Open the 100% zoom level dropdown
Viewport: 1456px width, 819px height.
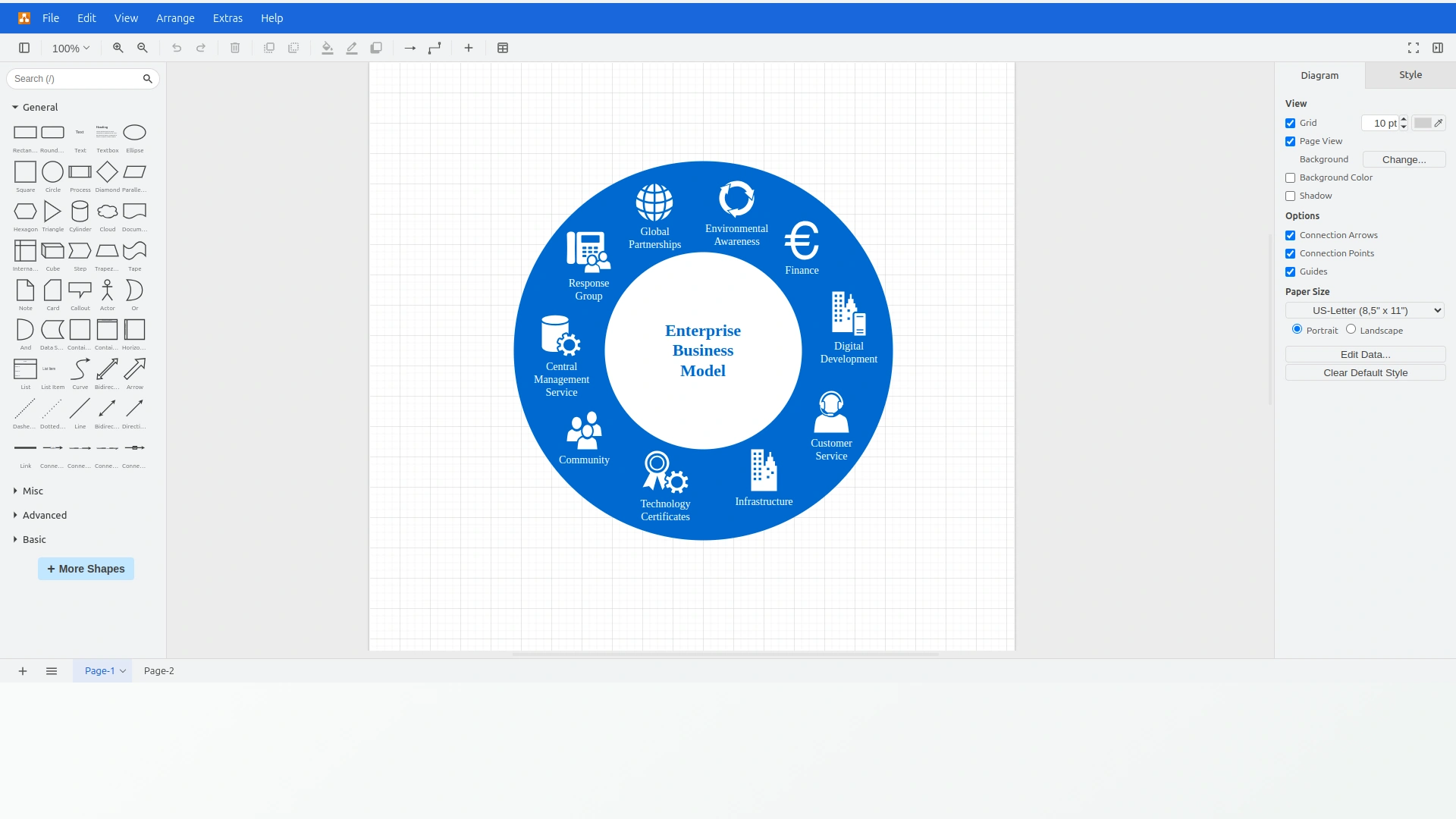click(x=71, y=48)
